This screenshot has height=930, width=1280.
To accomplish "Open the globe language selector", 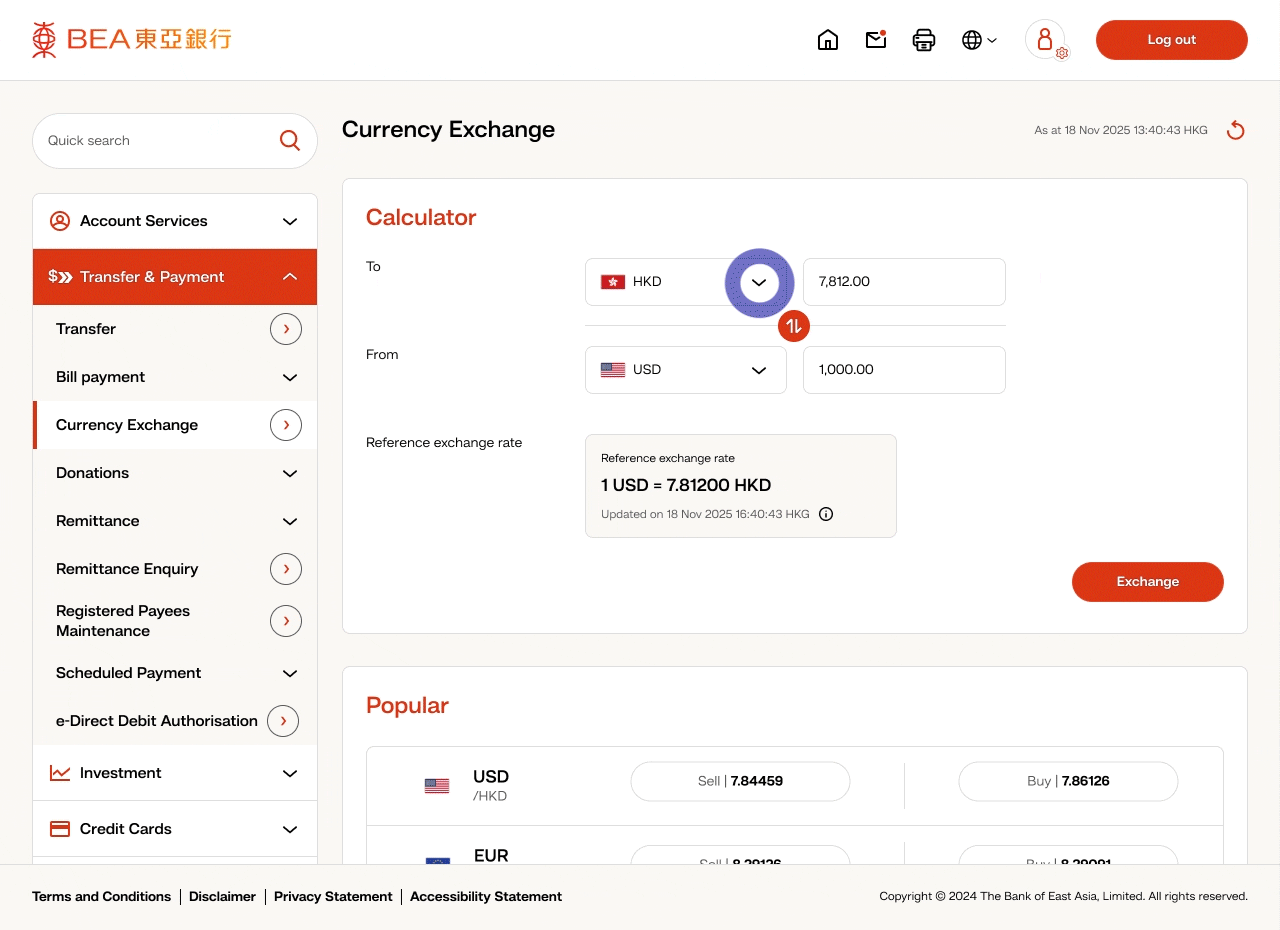I will click(978, 40).
